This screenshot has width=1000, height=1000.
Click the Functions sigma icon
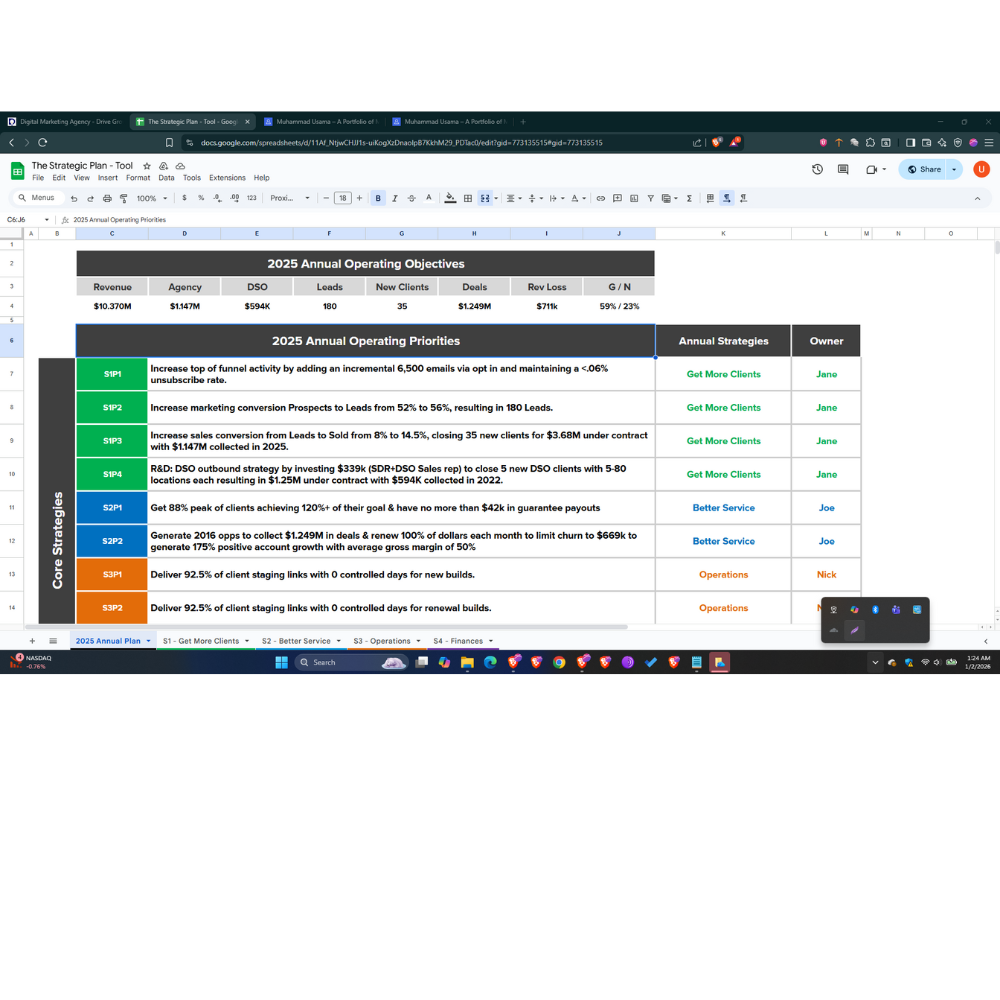pos(689,198)
